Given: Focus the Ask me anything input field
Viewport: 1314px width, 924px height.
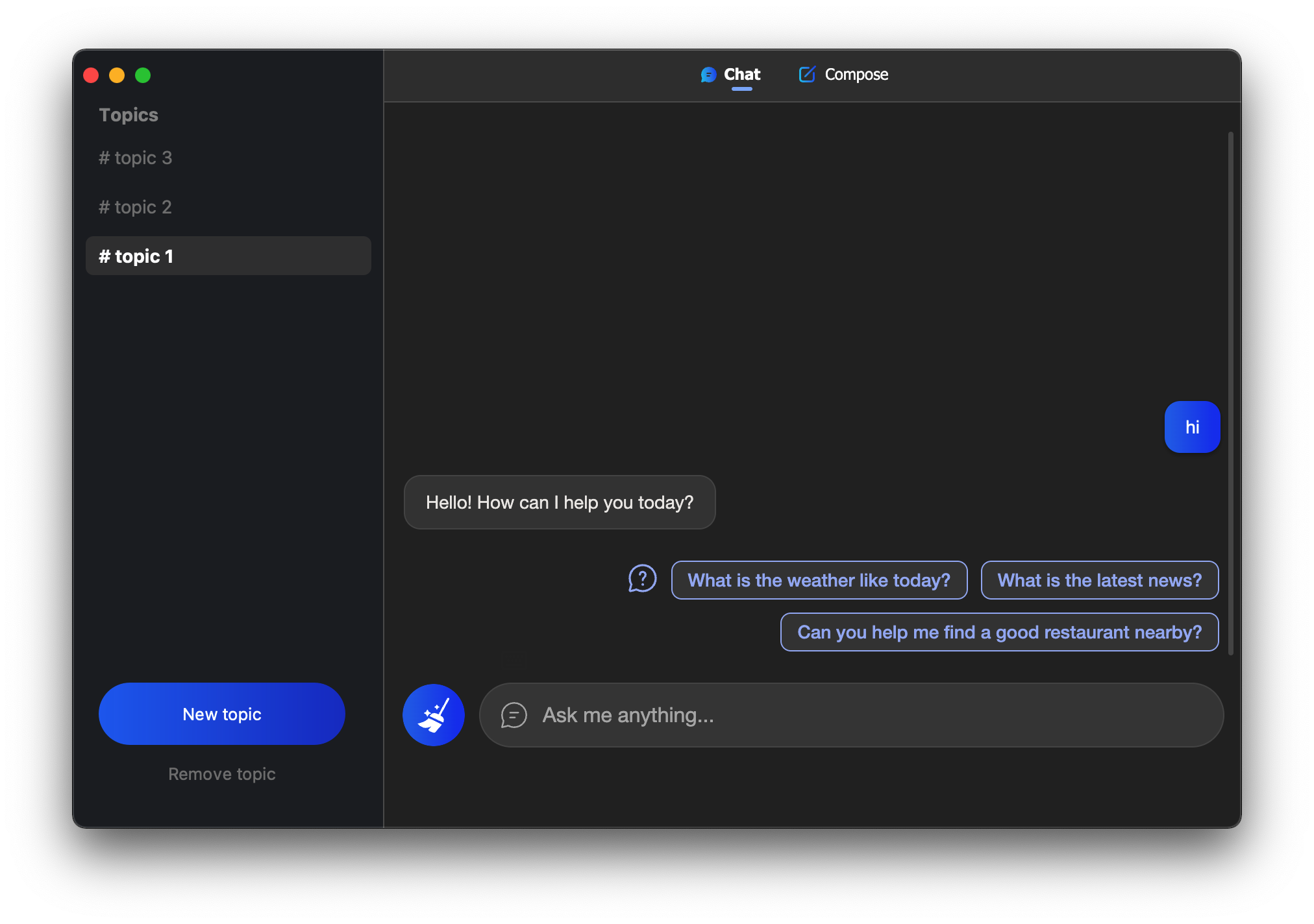Looking at the screenshot, I should tap(870, 715).
